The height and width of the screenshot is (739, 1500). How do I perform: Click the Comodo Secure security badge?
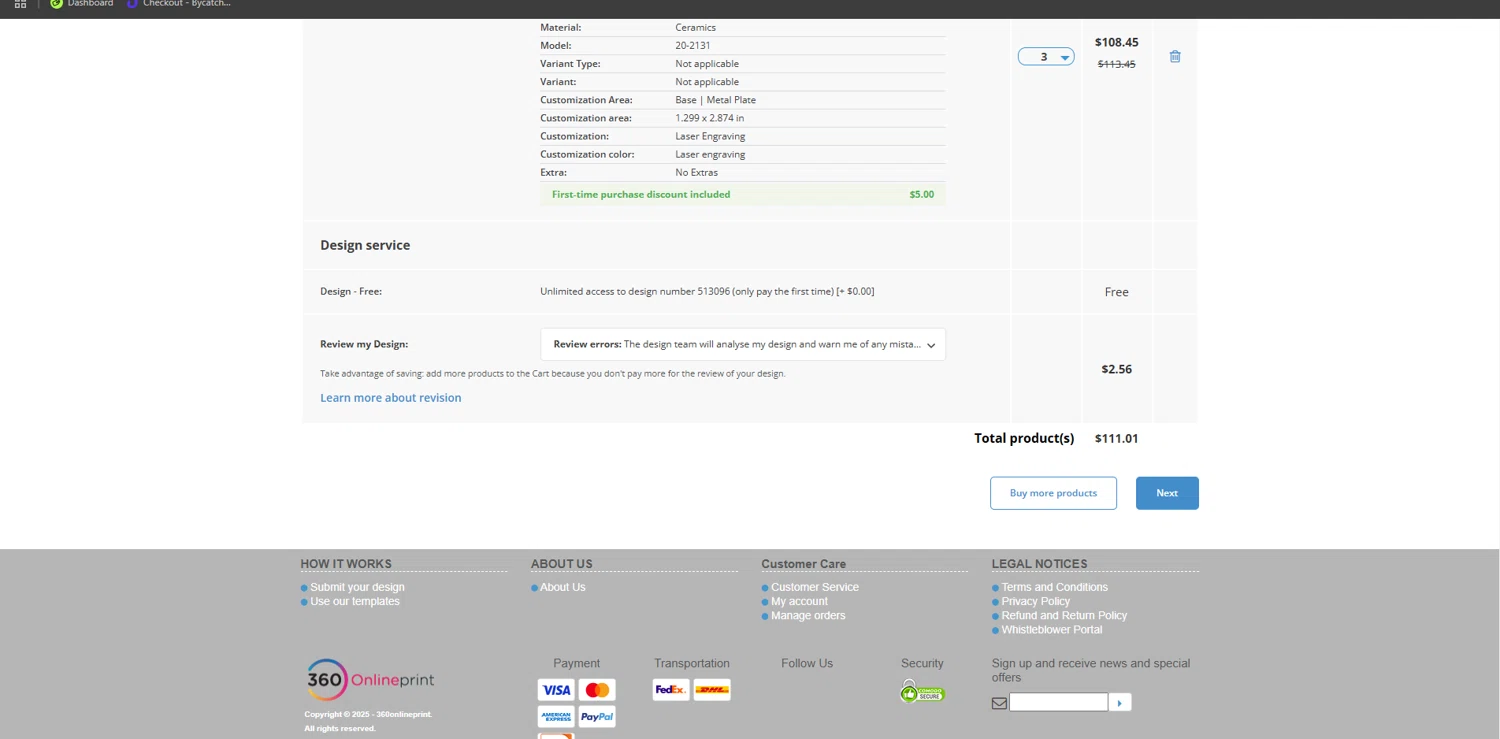[922, 691]
